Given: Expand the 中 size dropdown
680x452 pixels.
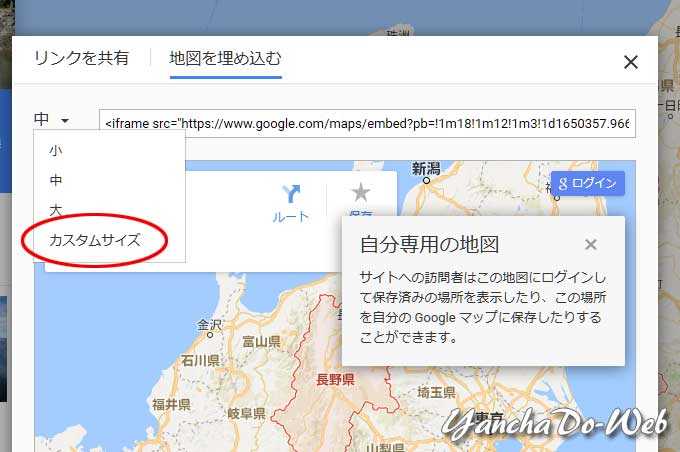Looking at the screenshot, I should pyautogui.click(x=52, y=120).
